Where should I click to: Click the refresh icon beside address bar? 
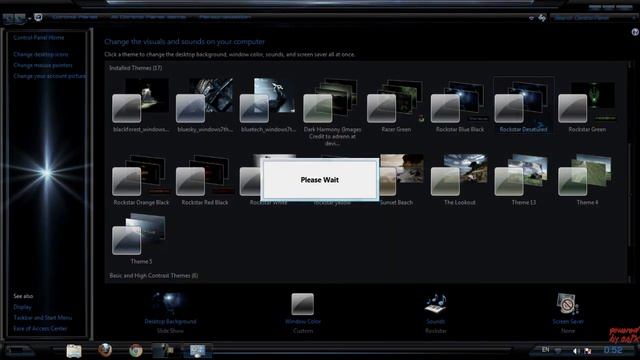coord(542,18)
